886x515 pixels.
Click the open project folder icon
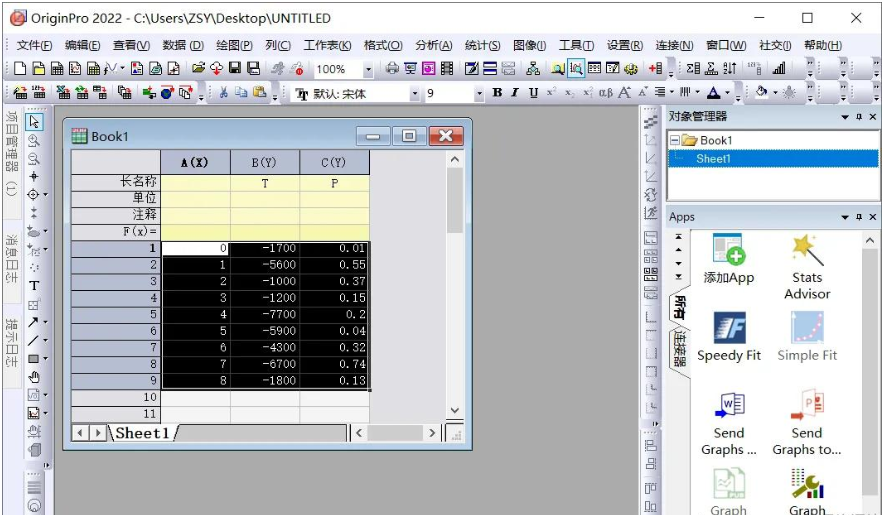pyautogui.click(x=198, y=68)
